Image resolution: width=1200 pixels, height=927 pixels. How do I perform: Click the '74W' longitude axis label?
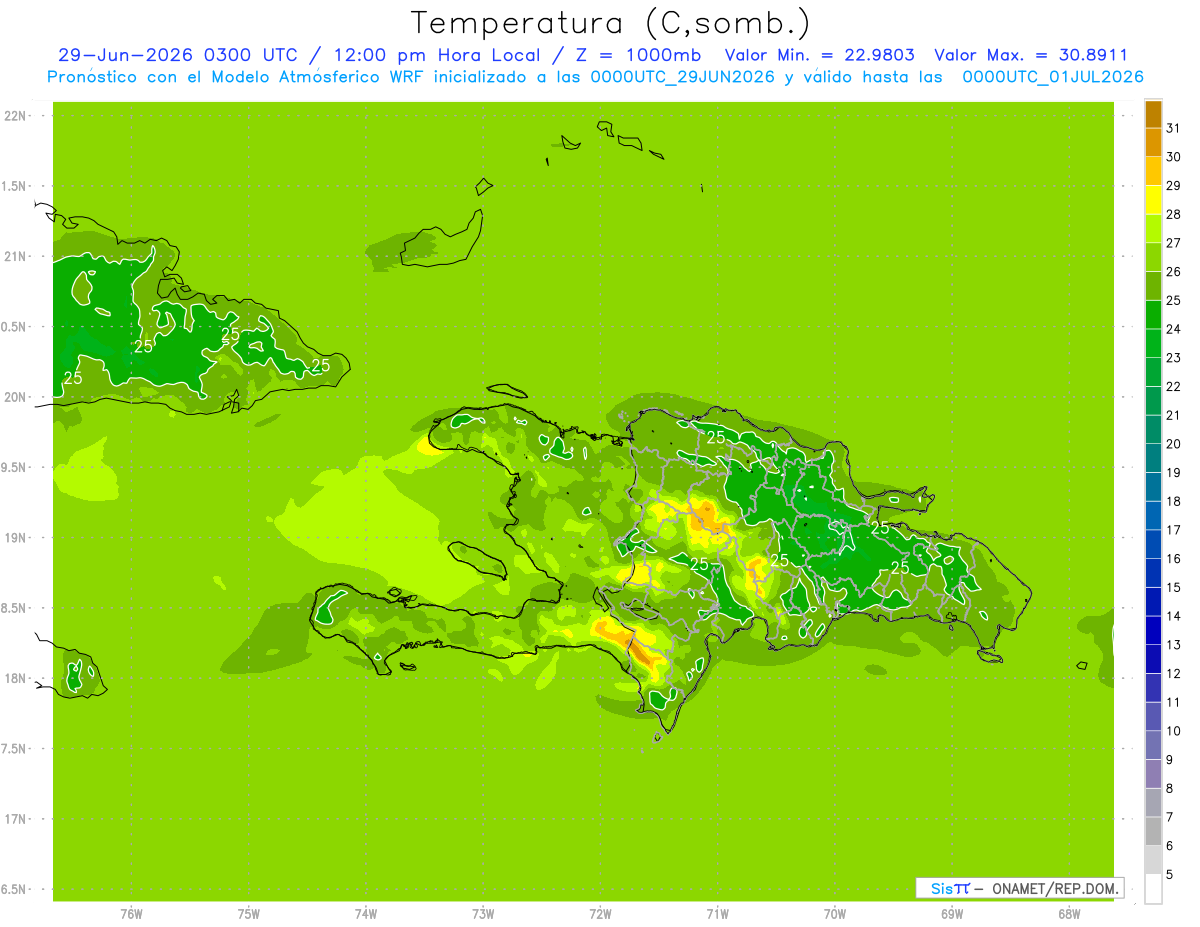pyautogui.click(x=366, y=914)
